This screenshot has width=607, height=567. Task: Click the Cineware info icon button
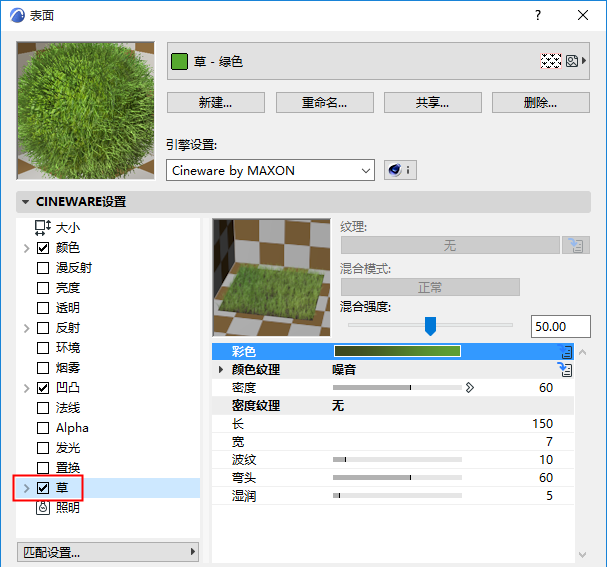(x=400, y=170)
